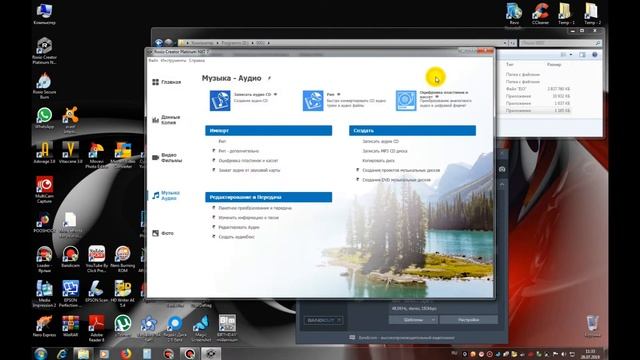Expand the arrow next to the Рип tile title
The width and height of the screenshot is (640, 360).
tap(339, 94)
